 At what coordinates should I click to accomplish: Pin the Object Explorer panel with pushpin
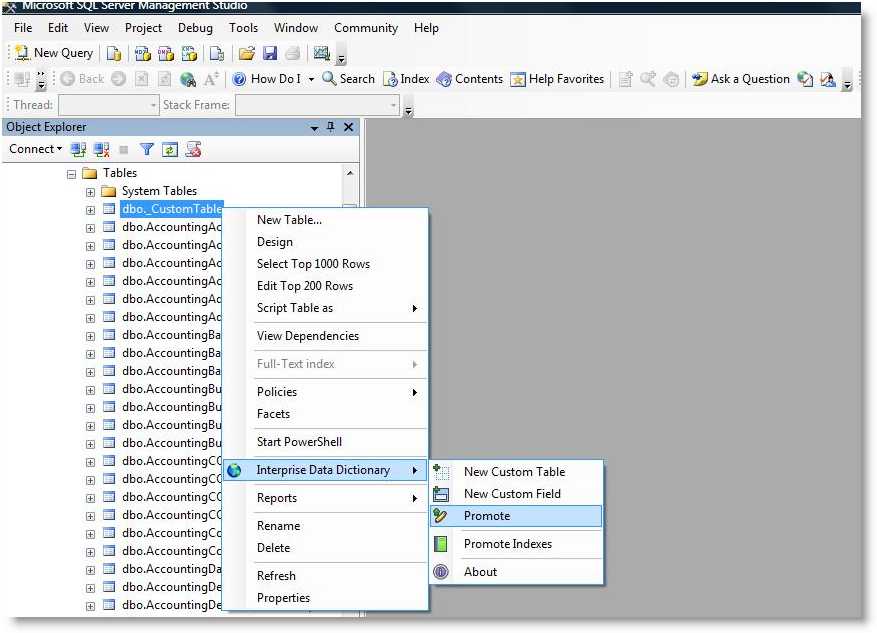point(331,127)
